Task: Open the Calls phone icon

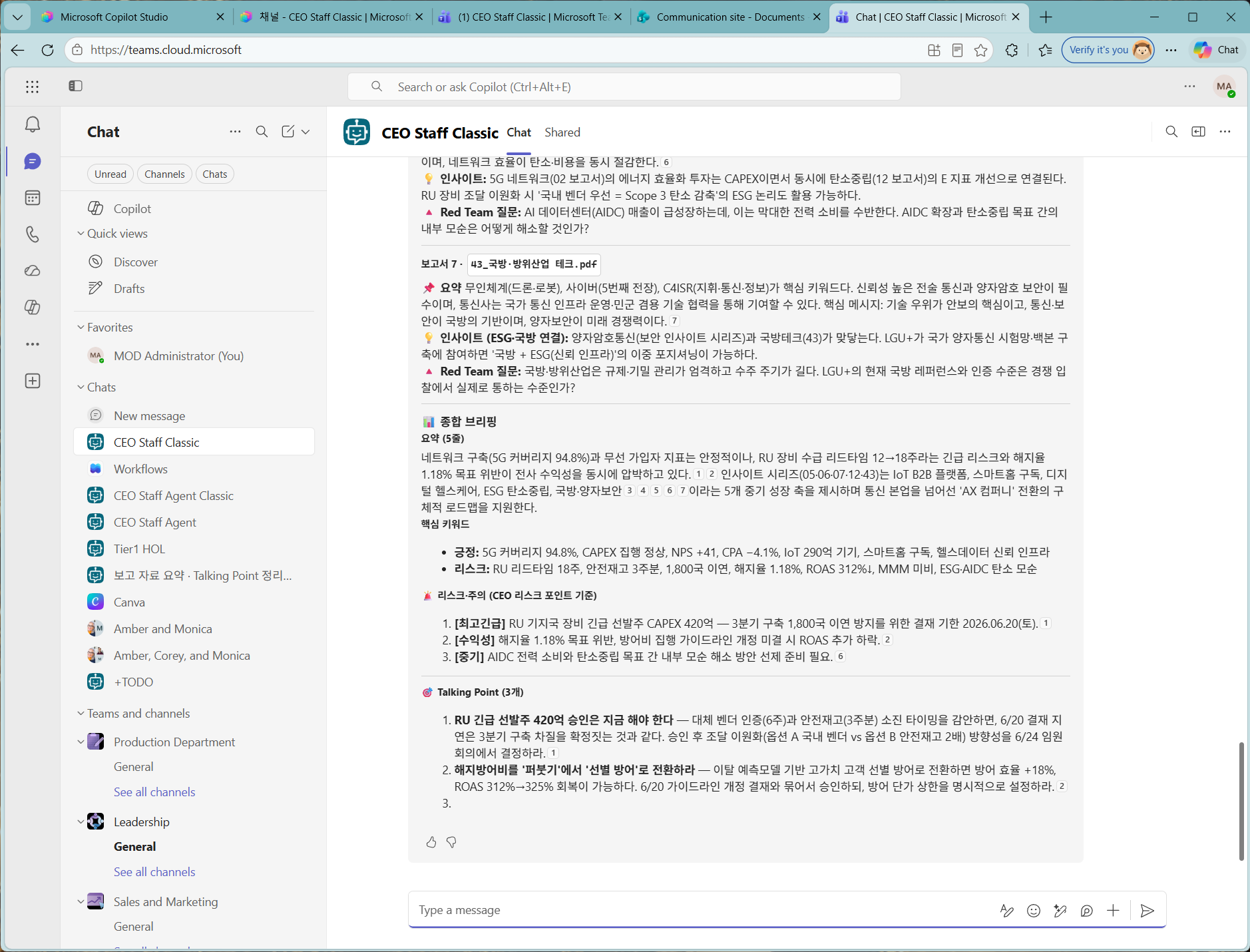Action: [x=33, y=234]
